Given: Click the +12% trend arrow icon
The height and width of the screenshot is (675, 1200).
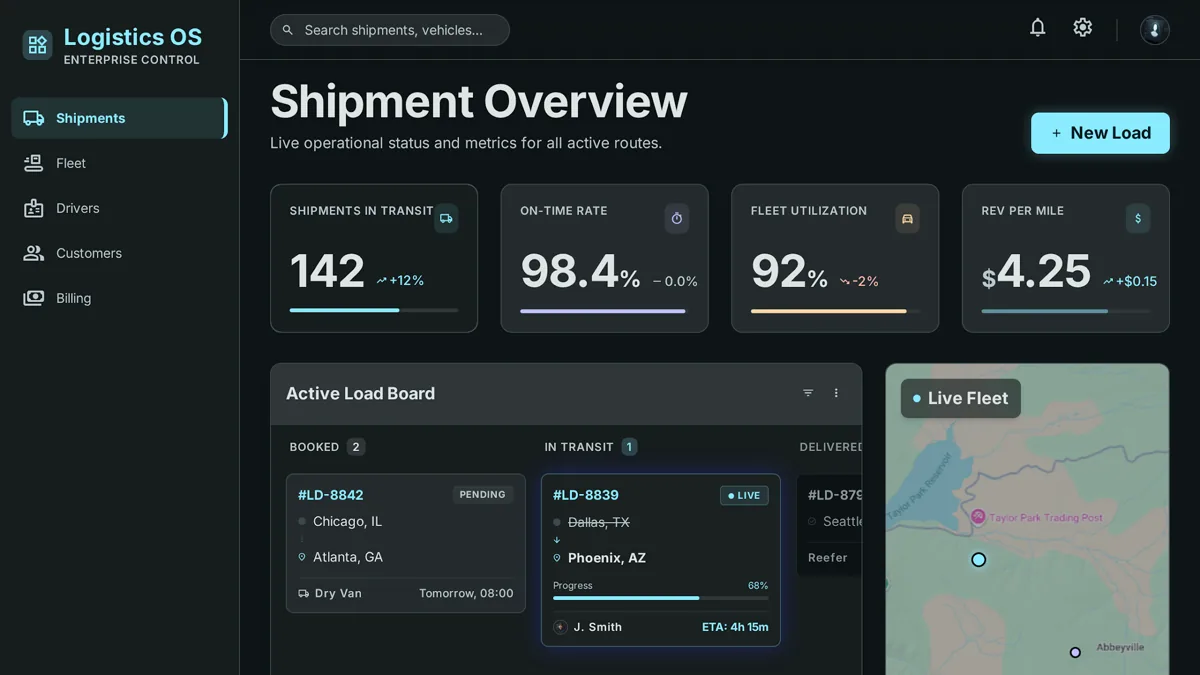Looking at the screenshot, I should coord(381,281).
